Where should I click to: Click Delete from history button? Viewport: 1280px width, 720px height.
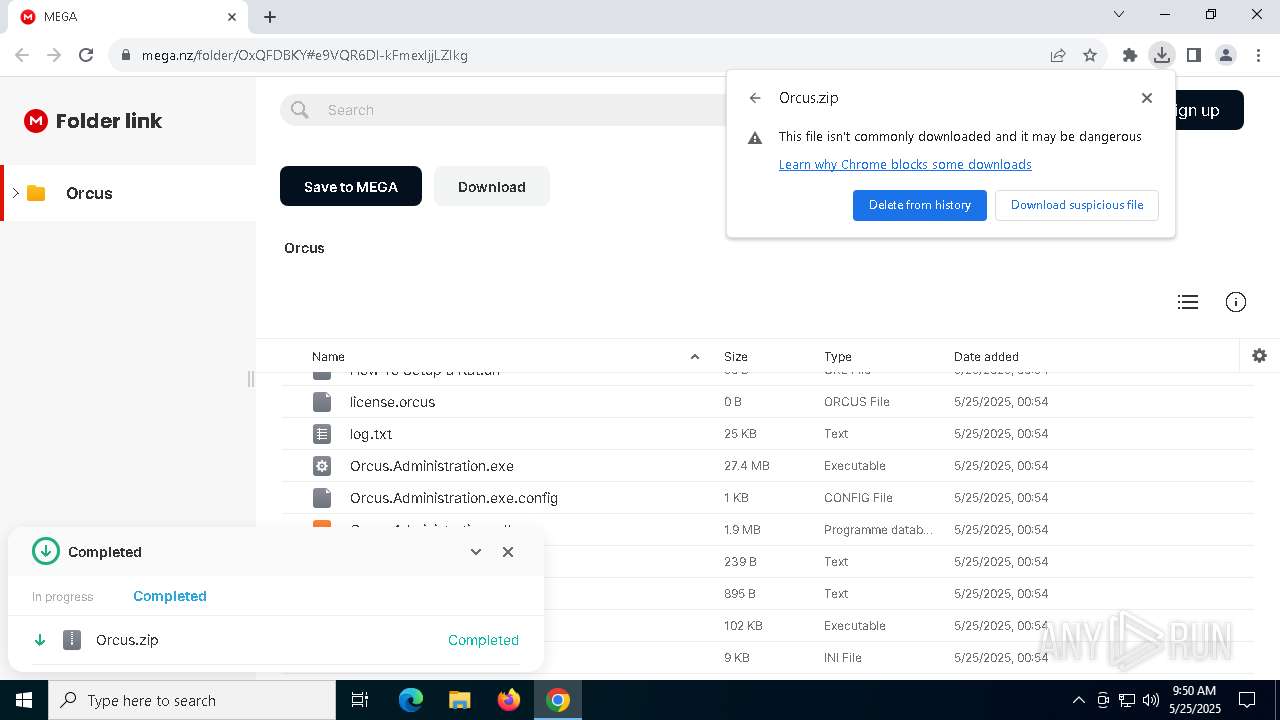coord(920,205)
